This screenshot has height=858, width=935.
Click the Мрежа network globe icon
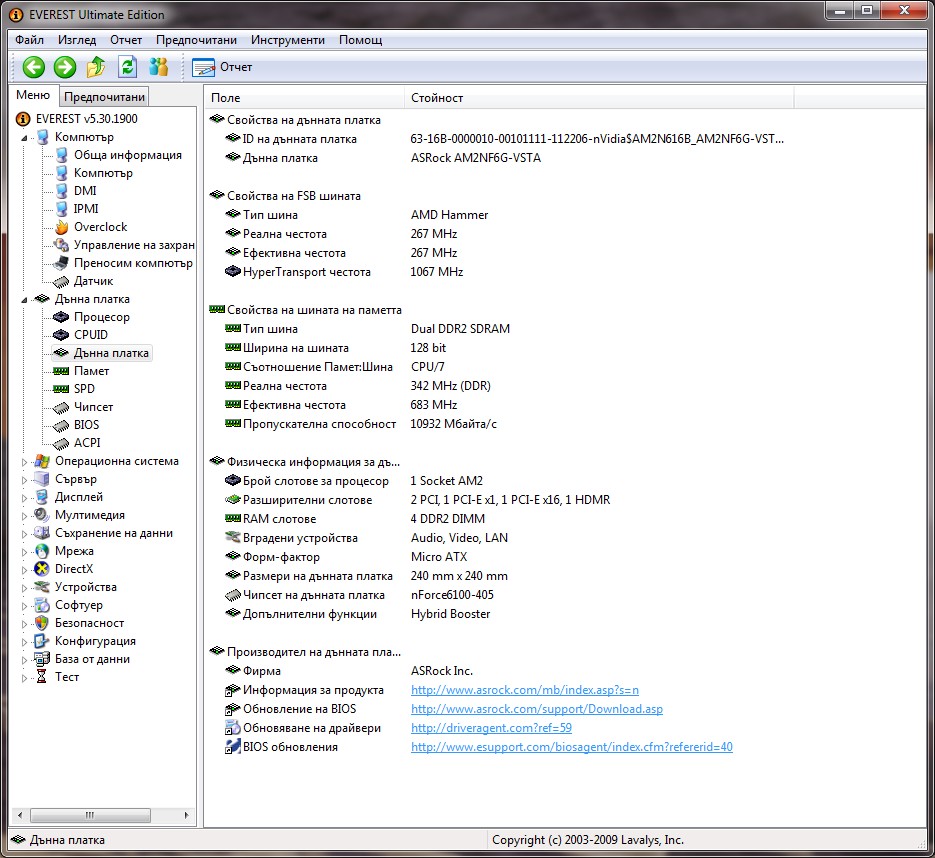pyautogui.click(x=42, y=551)
